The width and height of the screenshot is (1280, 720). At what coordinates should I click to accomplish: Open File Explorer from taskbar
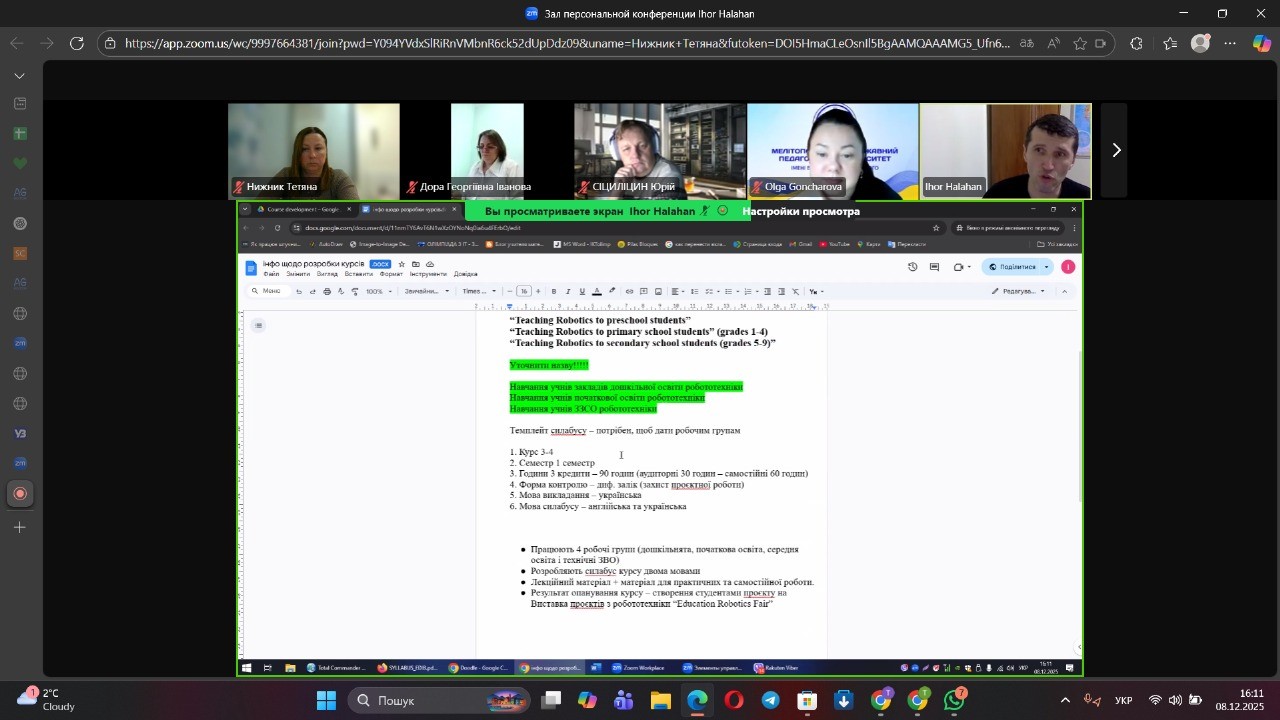tap(661, 701)
